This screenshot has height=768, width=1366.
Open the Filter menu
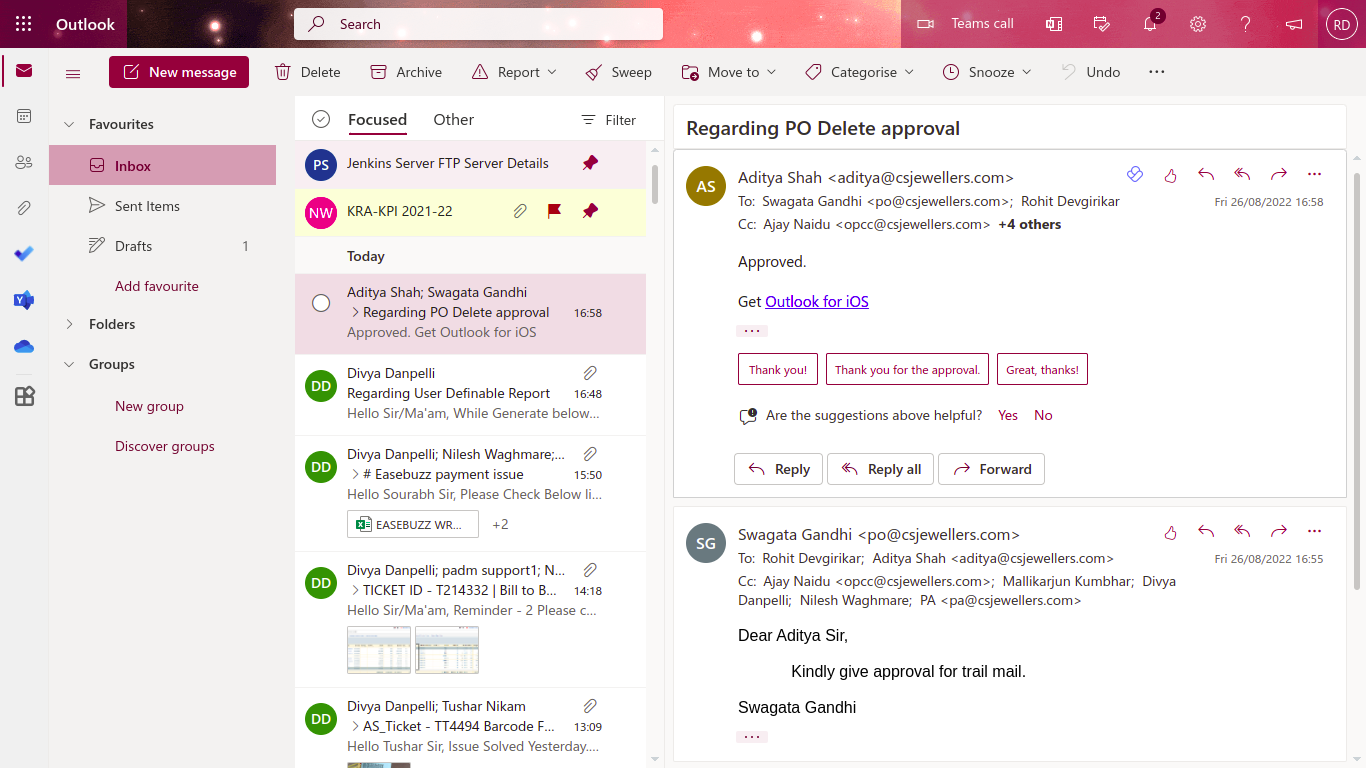pos(608,120)
